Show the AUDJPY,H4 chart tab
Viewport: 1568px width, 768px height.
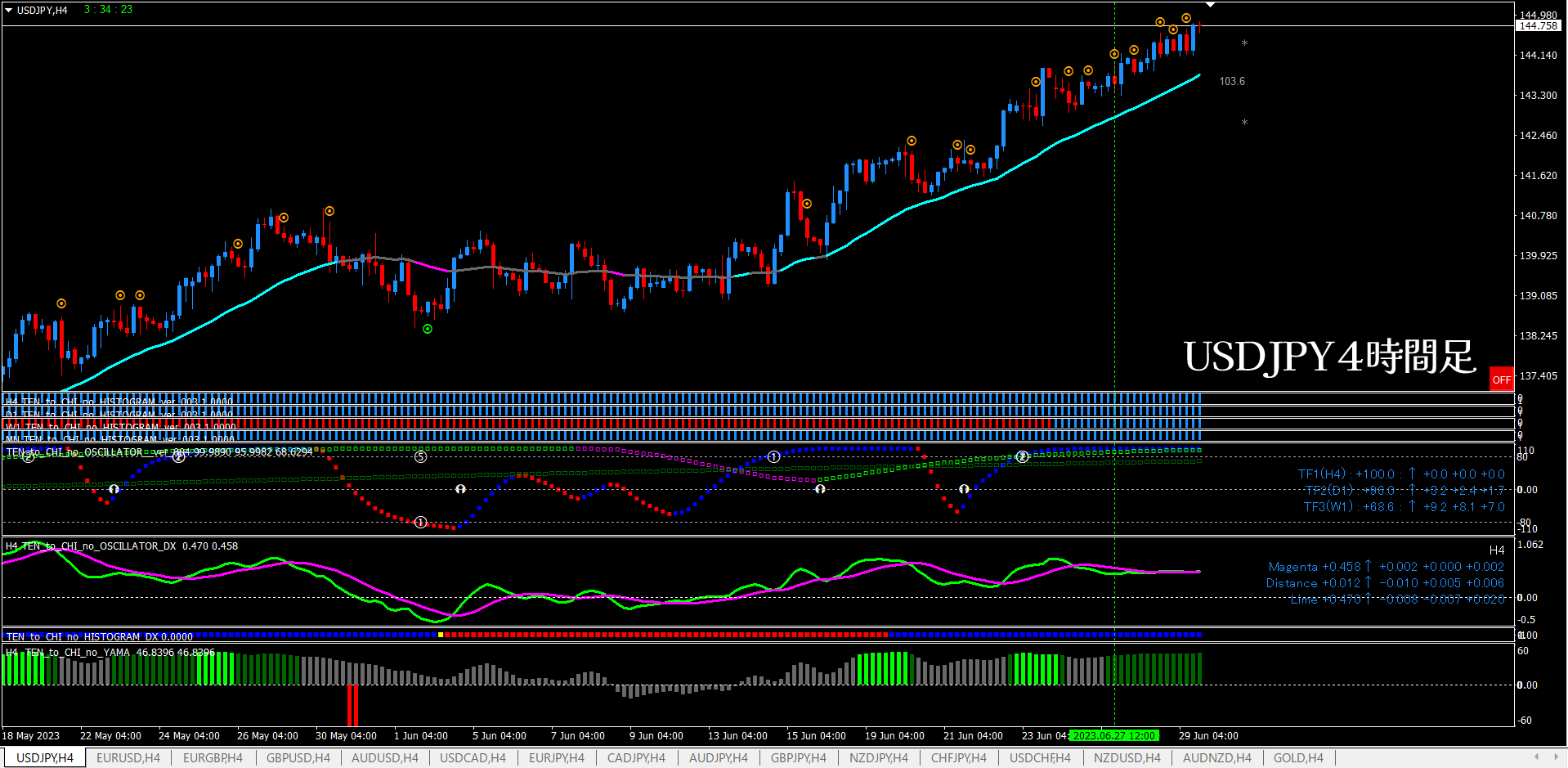[719, 758]
